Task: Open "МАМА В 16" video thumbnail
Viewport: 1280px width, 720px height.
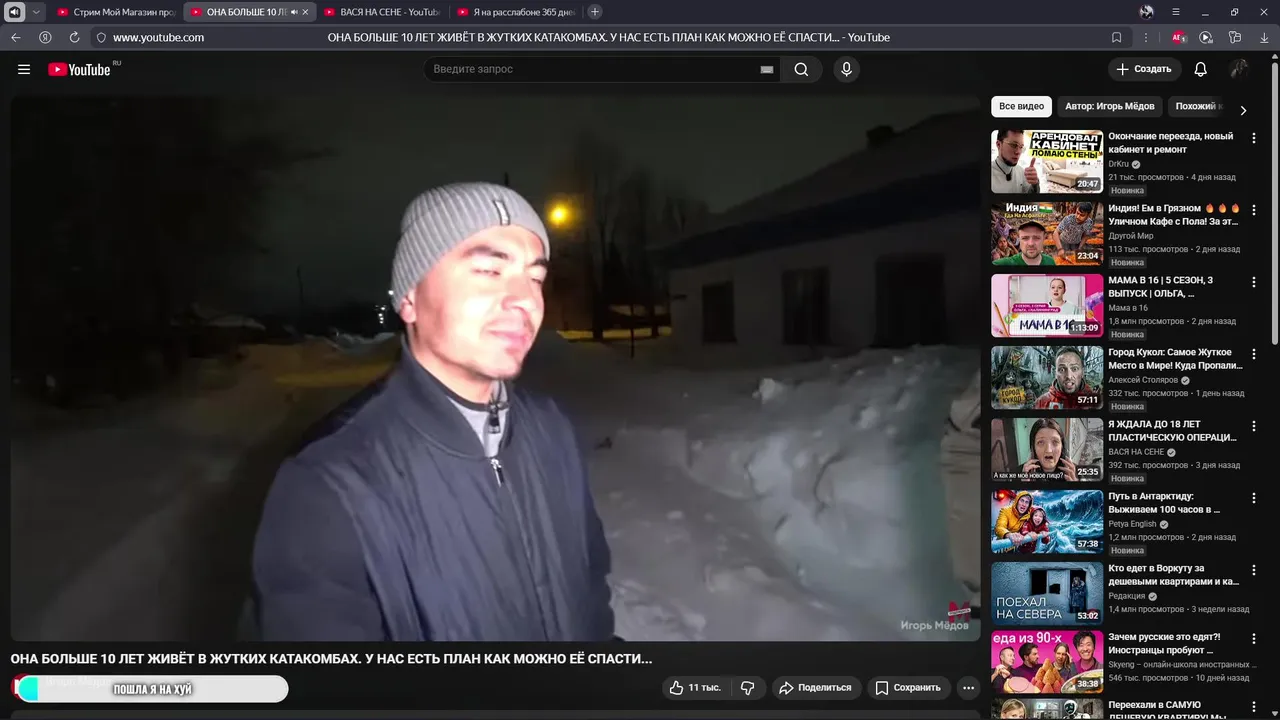Action: pos(1047,305)
